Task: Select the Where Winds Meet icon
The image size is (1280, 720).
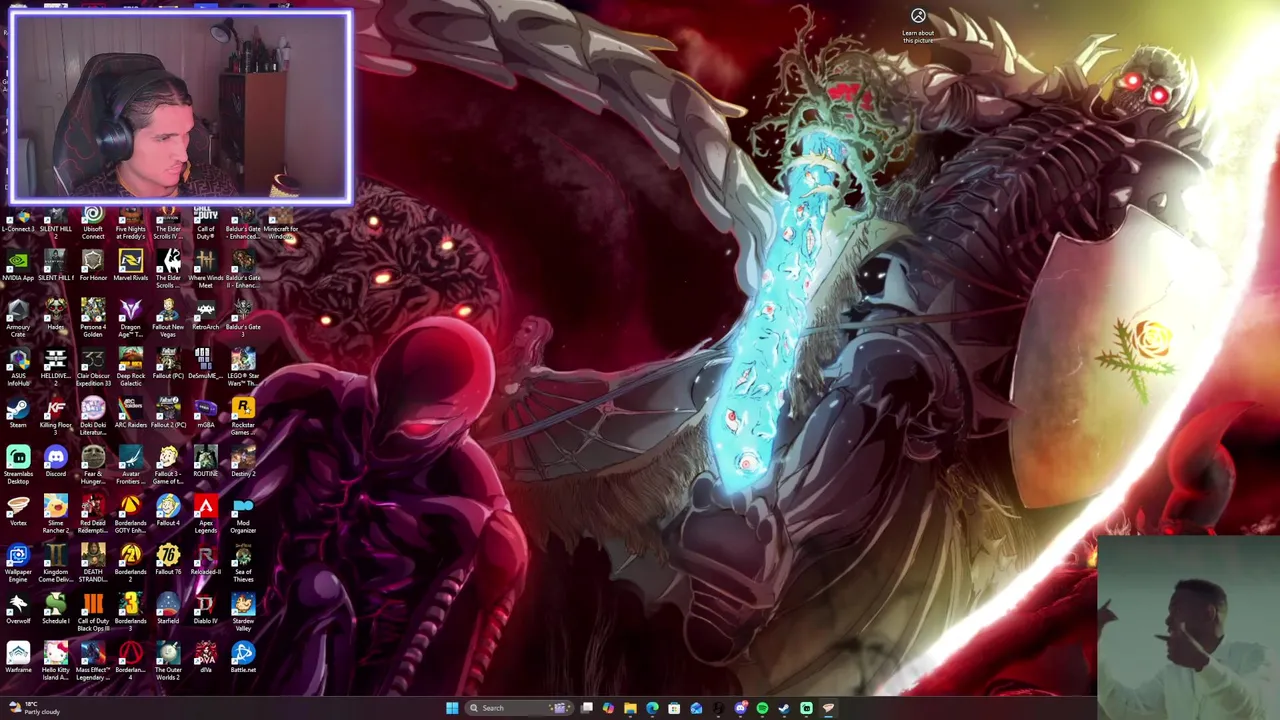Action: pos(205,271)
